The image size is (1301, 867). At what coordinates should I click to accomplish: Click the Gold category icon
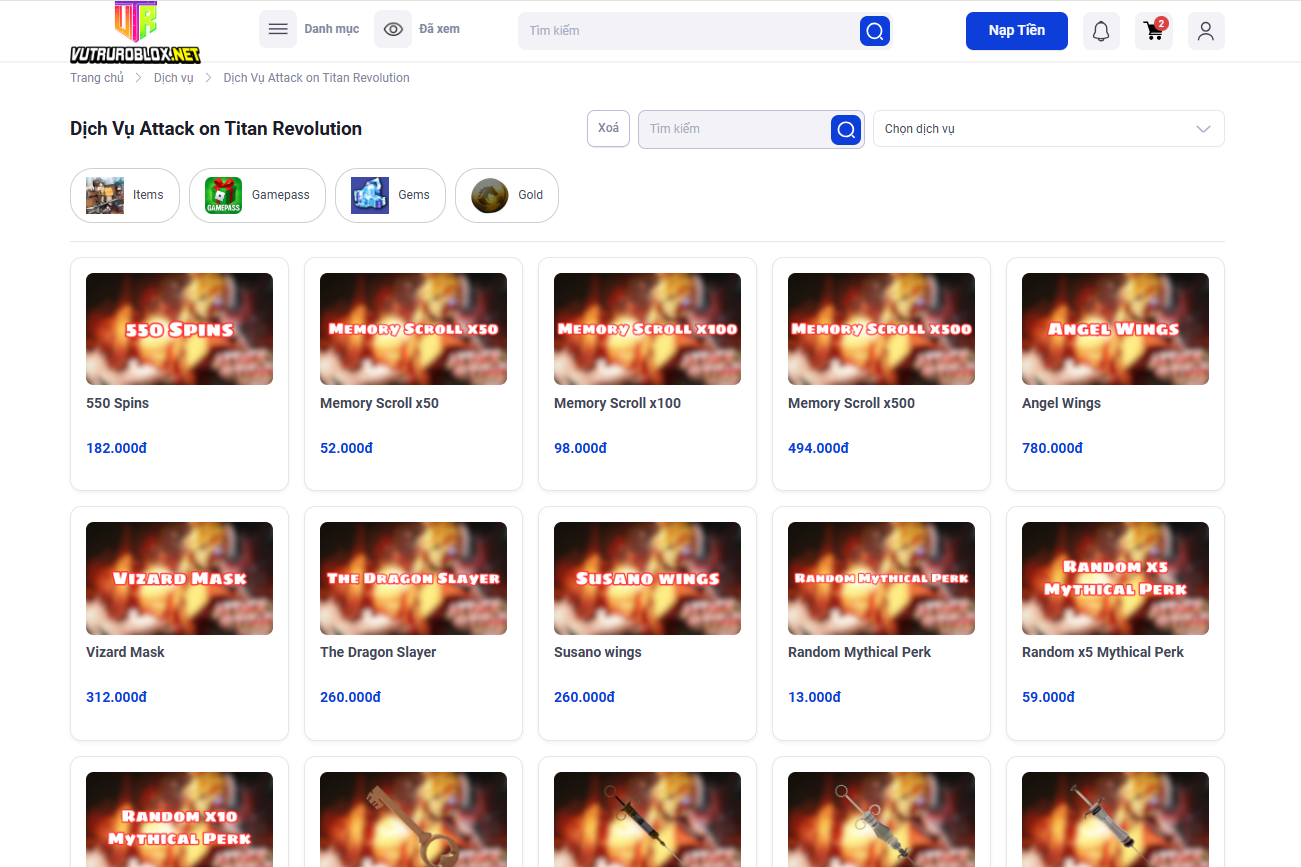click(x=490, y=195)
